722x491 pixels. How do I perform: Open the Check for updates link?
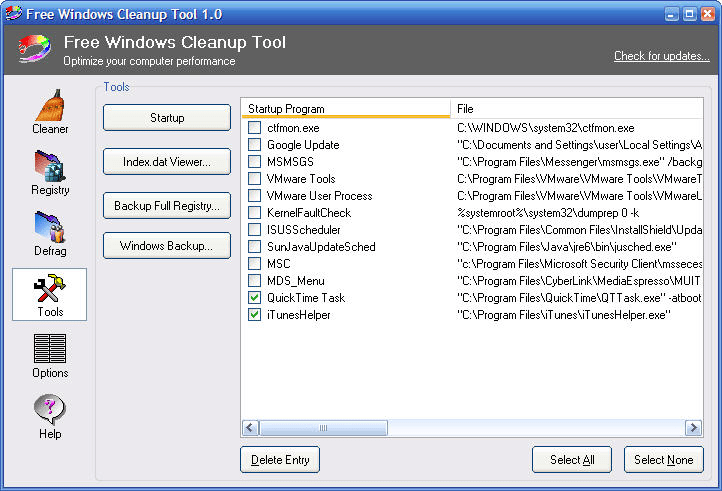pos(661,56)
